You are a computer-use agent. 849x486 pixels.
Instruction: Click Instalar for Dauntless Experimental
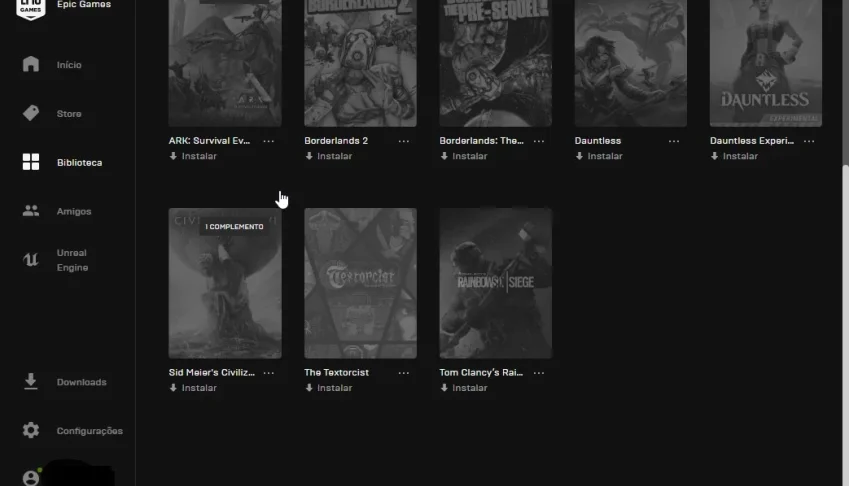[741, 156]
